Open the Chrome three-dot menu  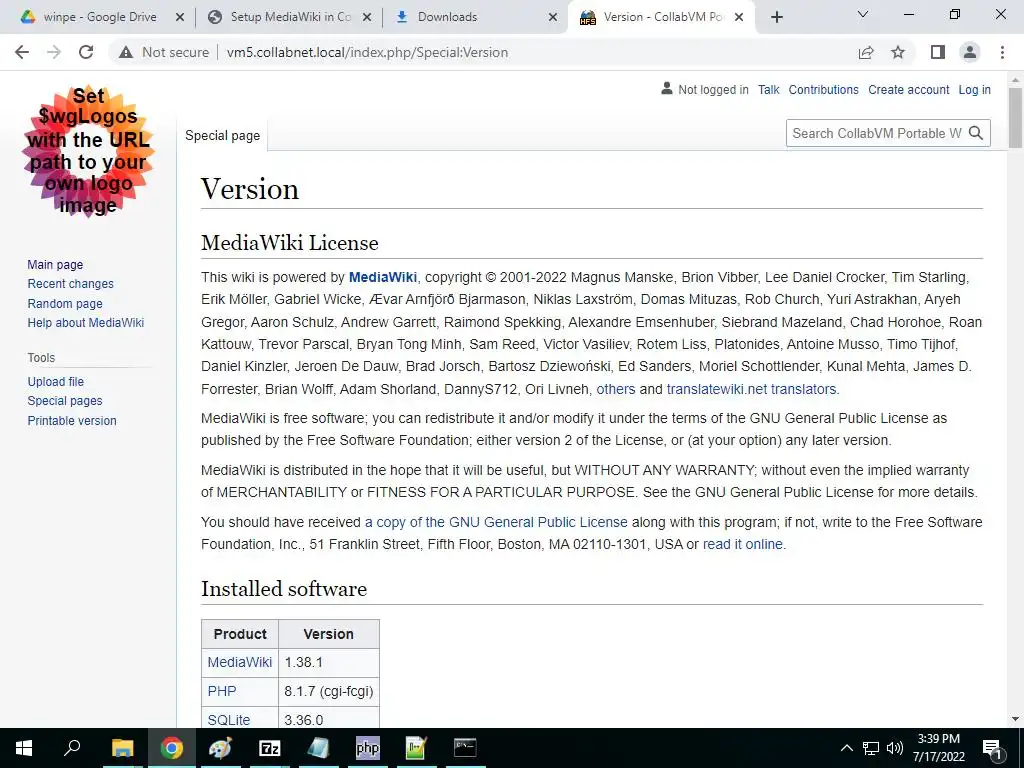click(x=1002, y=52)
